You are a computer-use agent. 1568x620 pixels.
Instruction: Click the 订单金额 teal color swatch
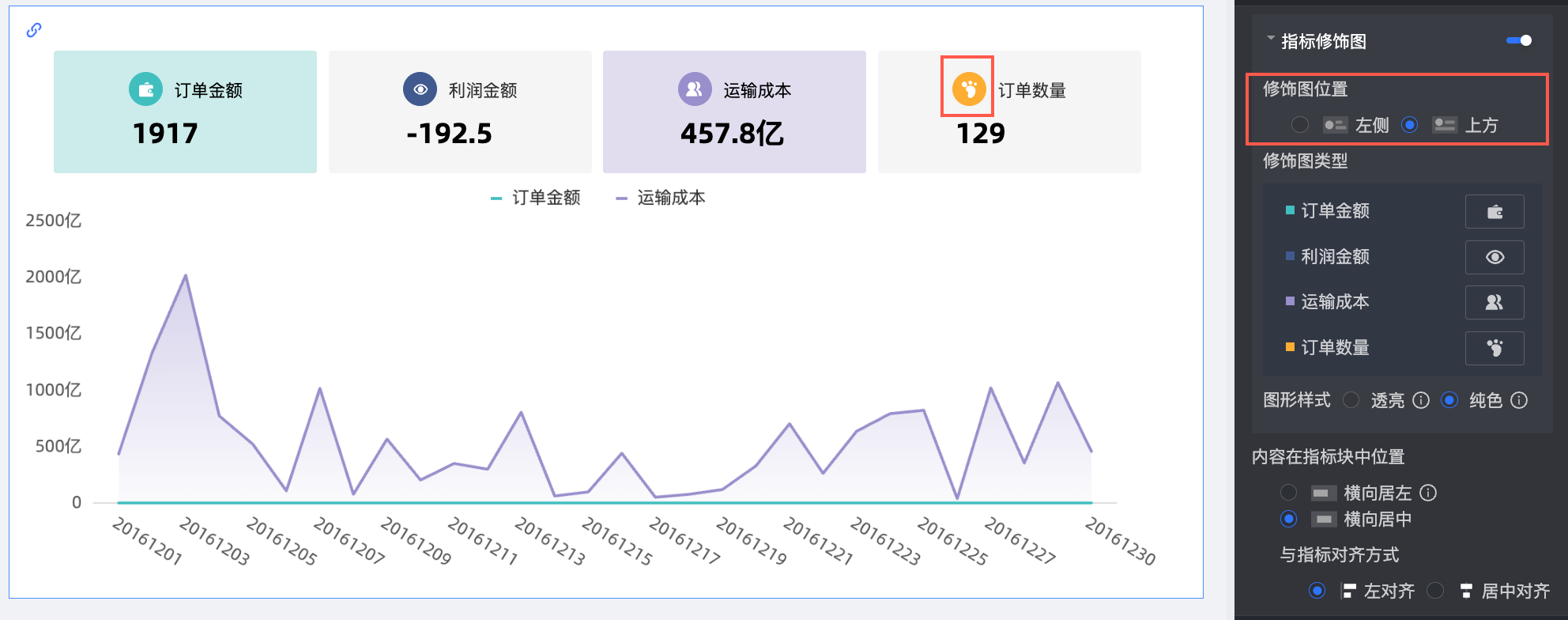tap(1290, 210)
